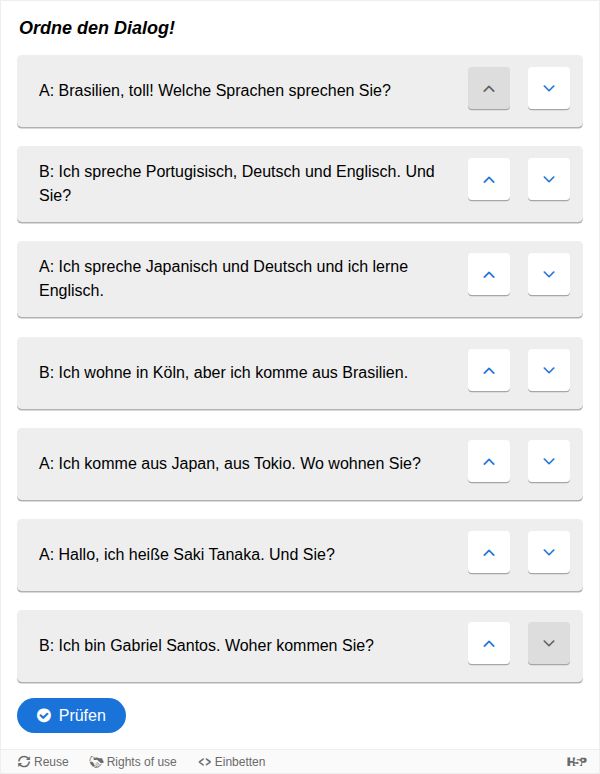Click the Einbetten embed link
The height and width of the screenshot is (774, 600).
click(232, 762)
